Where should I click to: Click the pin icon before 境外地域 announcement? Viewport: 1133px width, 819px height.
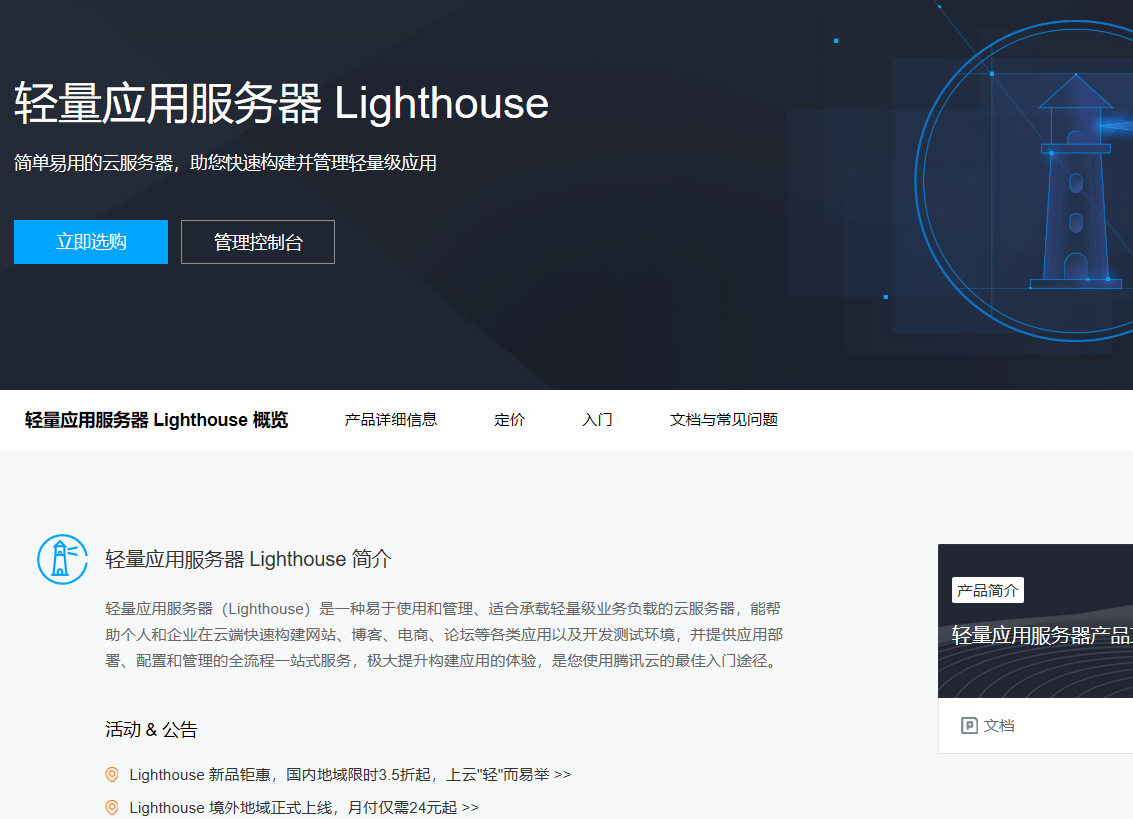(x=112, y=807)
